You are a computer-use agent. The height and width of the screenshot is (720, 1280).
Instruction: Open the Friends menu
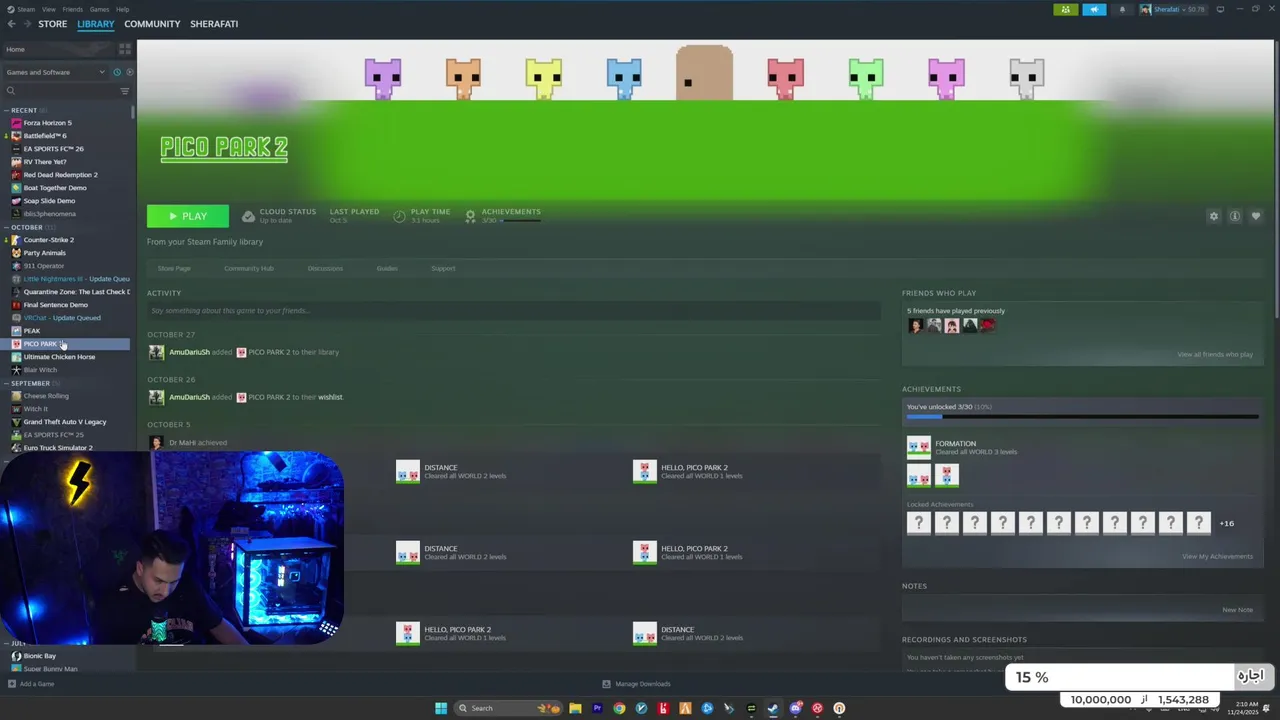pyautogui.click(x=73, y=9)
